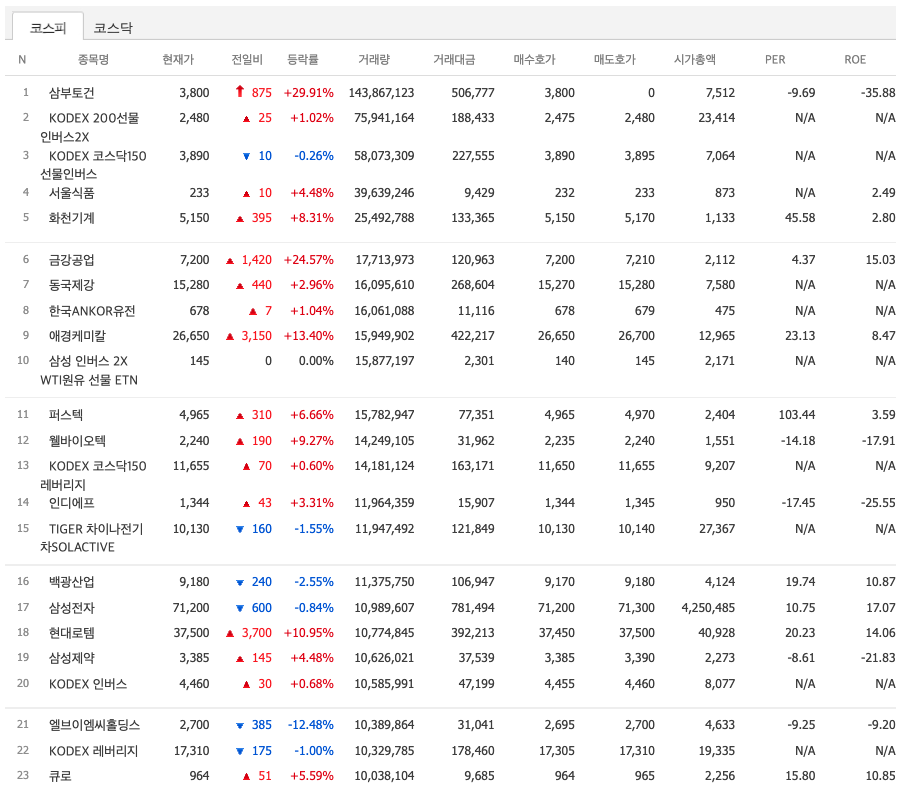Viewport: 910px width, 788px height.
Task: Click the 거래대금 column header
Action: coord(454,59)
